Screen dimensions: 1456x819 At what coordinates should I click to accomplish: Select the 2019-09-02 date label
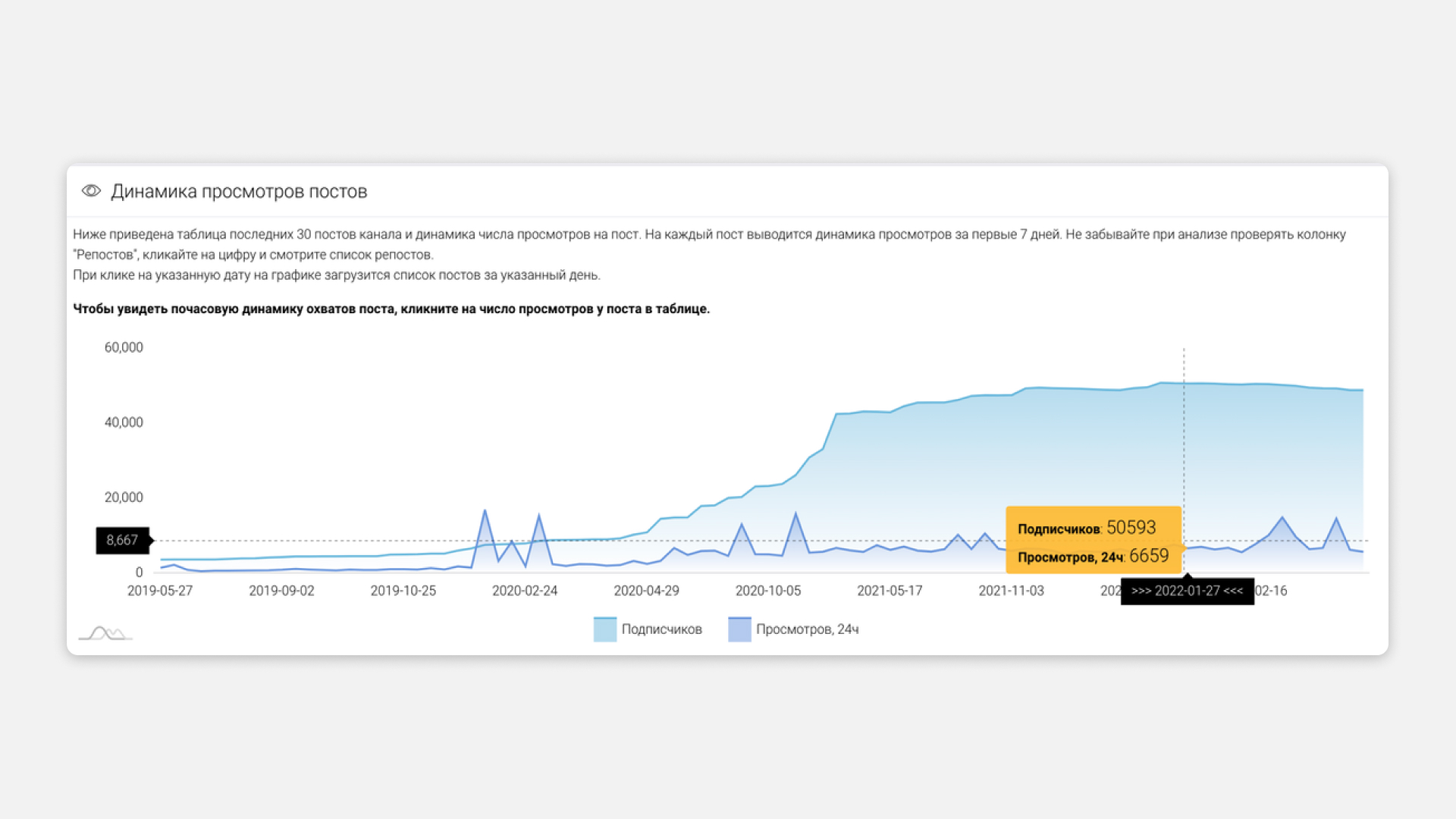coord(281,591)
